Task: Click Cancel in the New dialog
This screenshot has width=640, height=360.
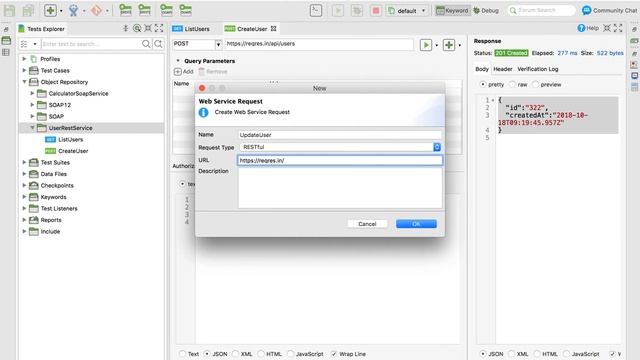Action: pos(367,224)
